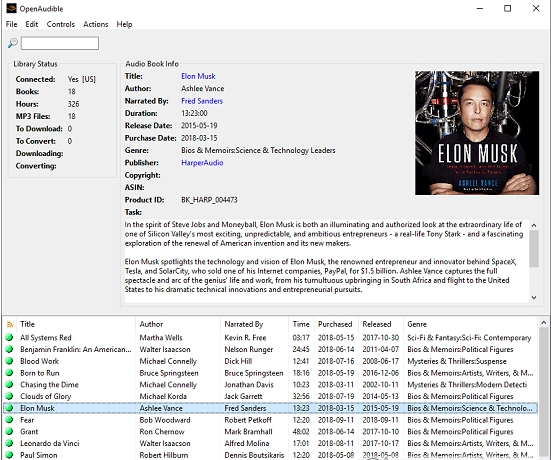Select 'Benjamin Franklin: An American...' row title

tap(76, 349)
